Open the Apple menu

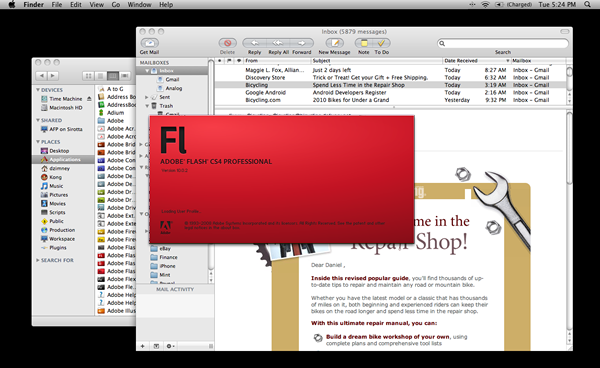[12, 5]
